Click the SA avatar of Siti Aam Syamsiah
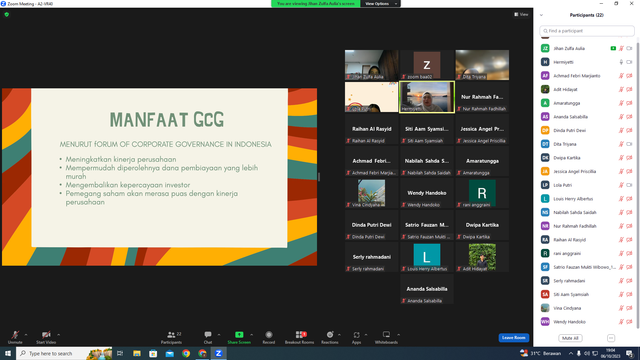This screenshot has width=640, height=360. pos(545,294)
